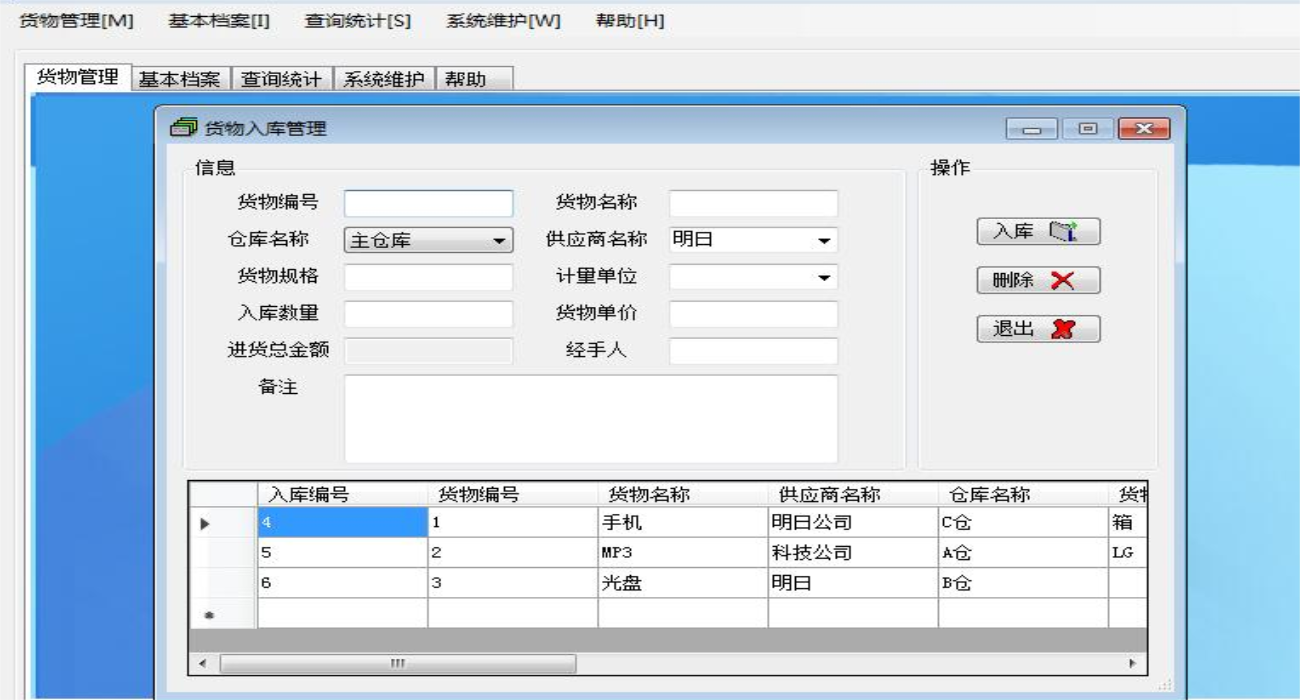Viewport: 1300px width, 700px height.
Task: Expand the 供应商名称 dropdown showing 明日
Action: coord(824,241)
